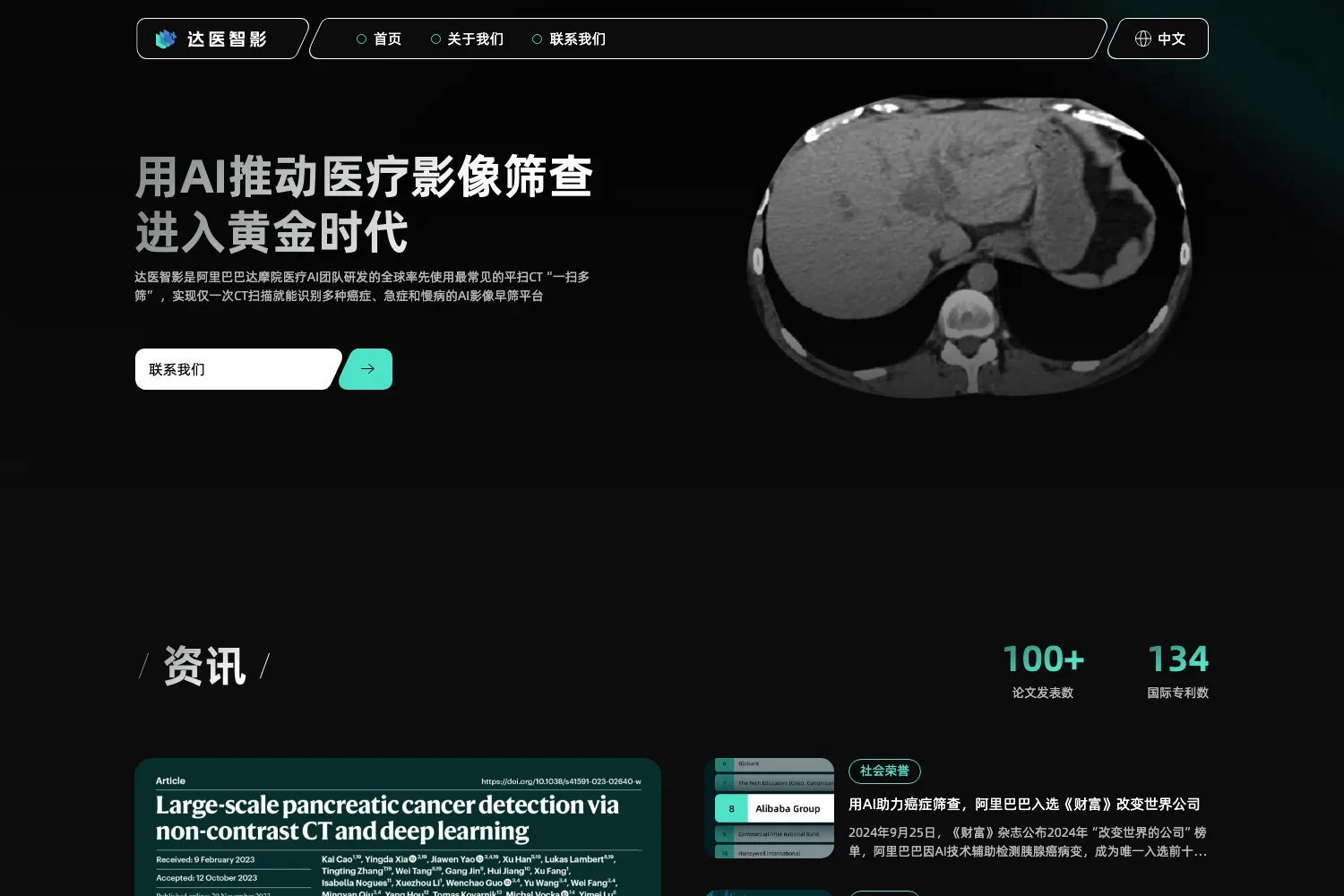The width and height of the screenshot is (1344, 896).
Task: Click the 达医智影 brand name text
Action: coord(227,39)
